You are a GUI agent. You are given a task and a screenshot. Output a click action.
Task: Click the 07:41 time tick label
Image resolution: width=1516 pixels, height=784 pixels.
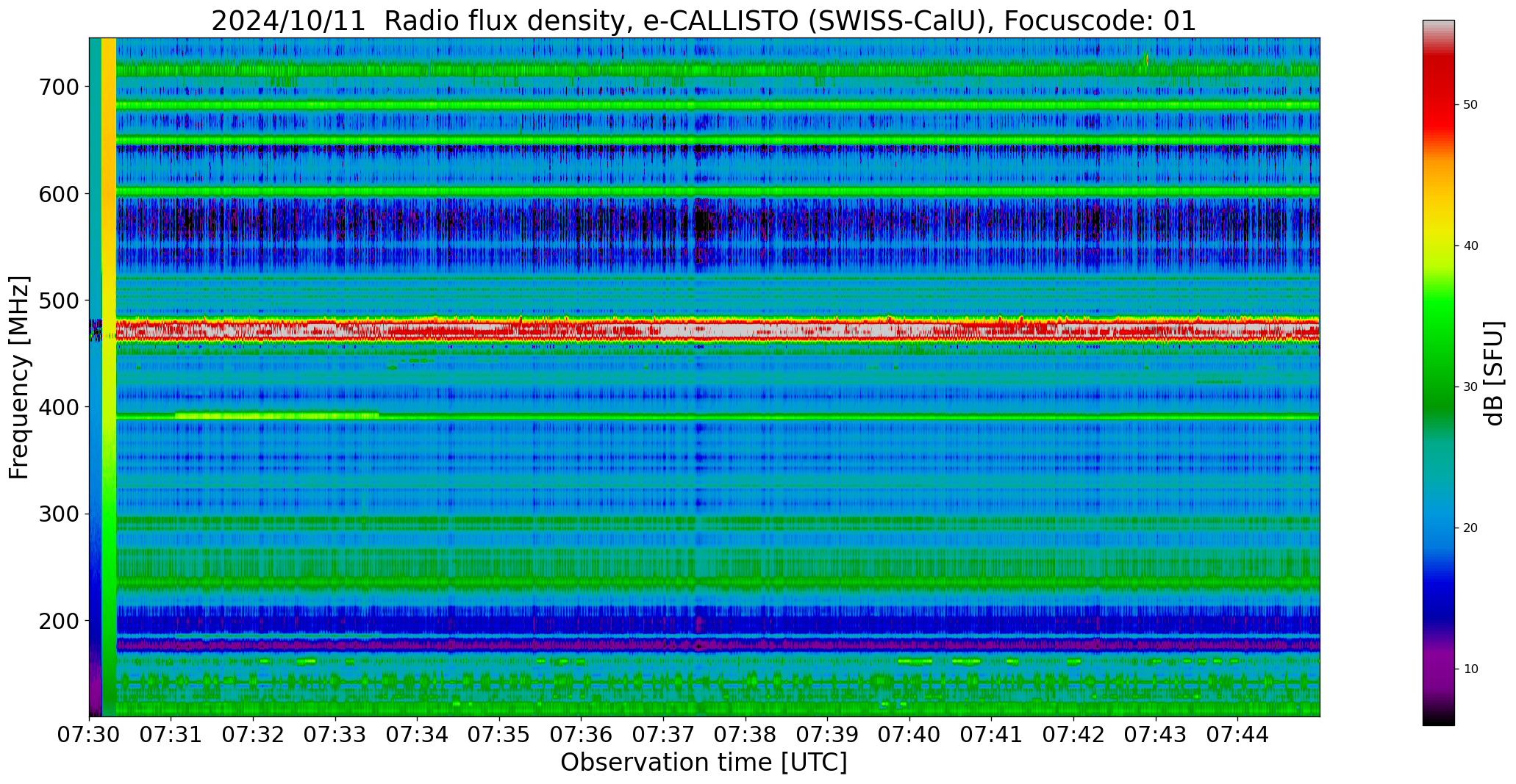click(992, 733)
